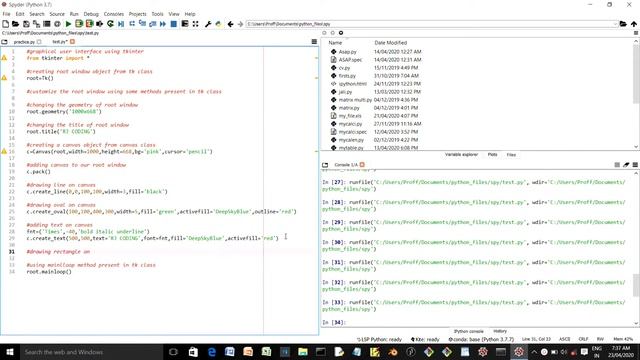Close the Console 1/A tab
Screen dimensions: 640x360
point(362,165)
